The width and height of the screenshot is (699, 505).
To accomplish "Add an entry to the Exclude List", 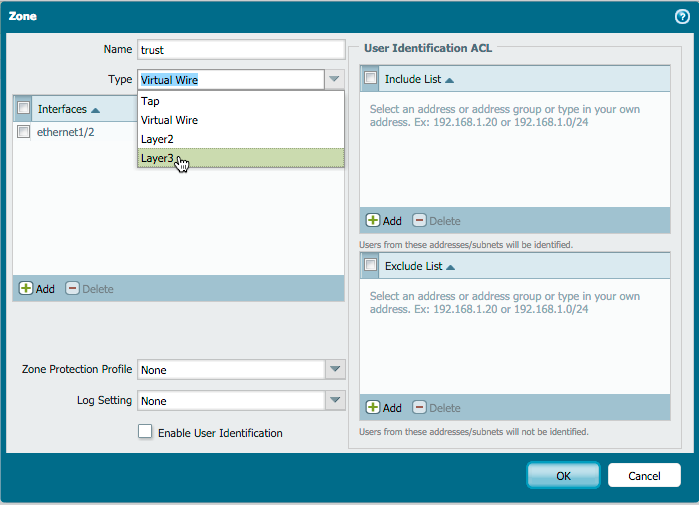I will click(x=384, y=407).
